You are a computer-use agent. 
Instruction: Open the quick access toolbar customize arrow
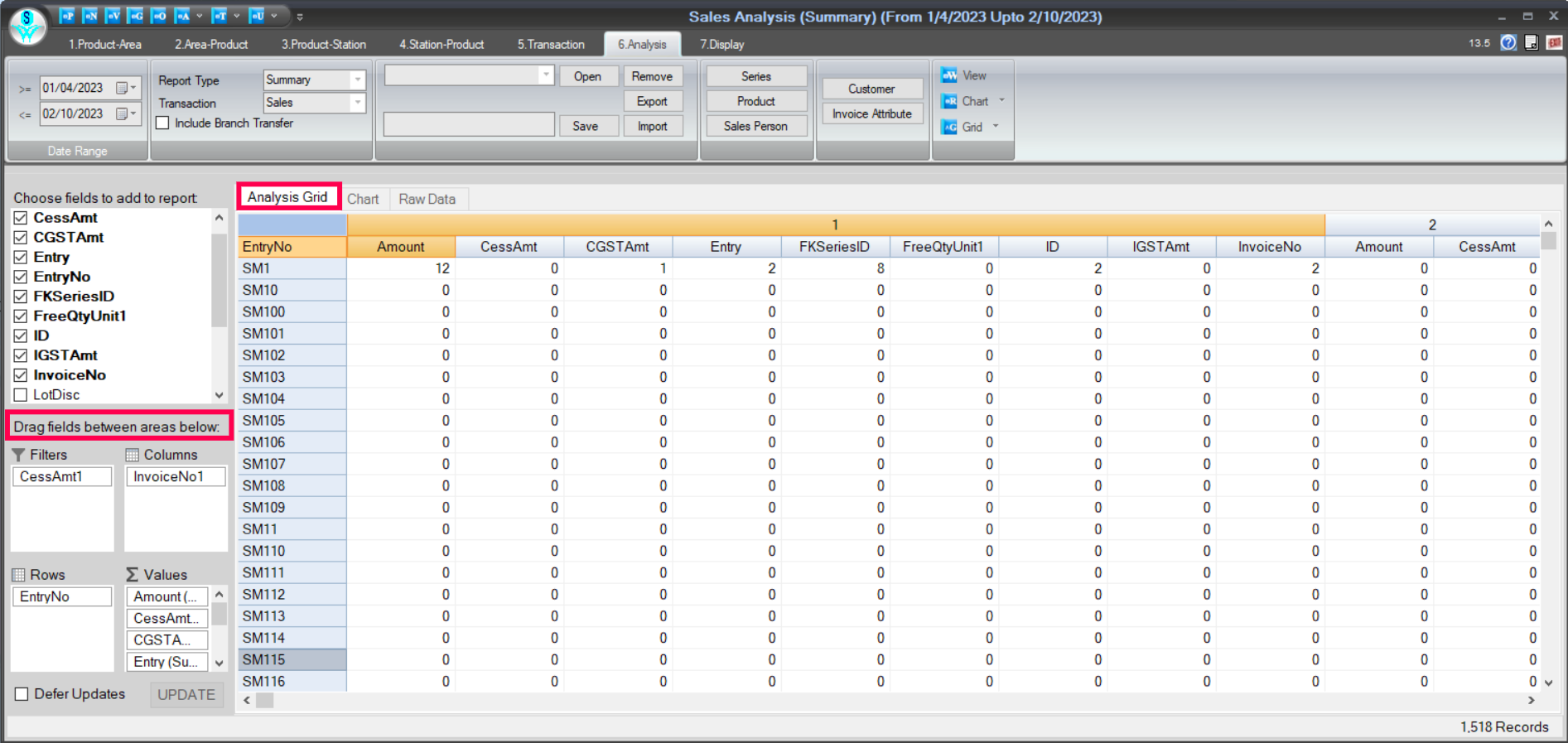coord(300,17)
